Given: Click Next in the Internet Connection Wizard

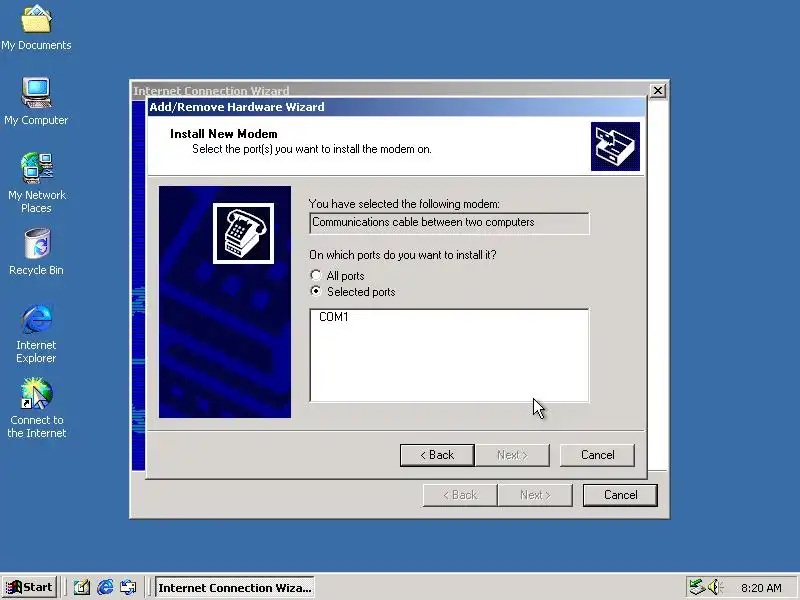Looking at the screenshot, I should (535, 495).
